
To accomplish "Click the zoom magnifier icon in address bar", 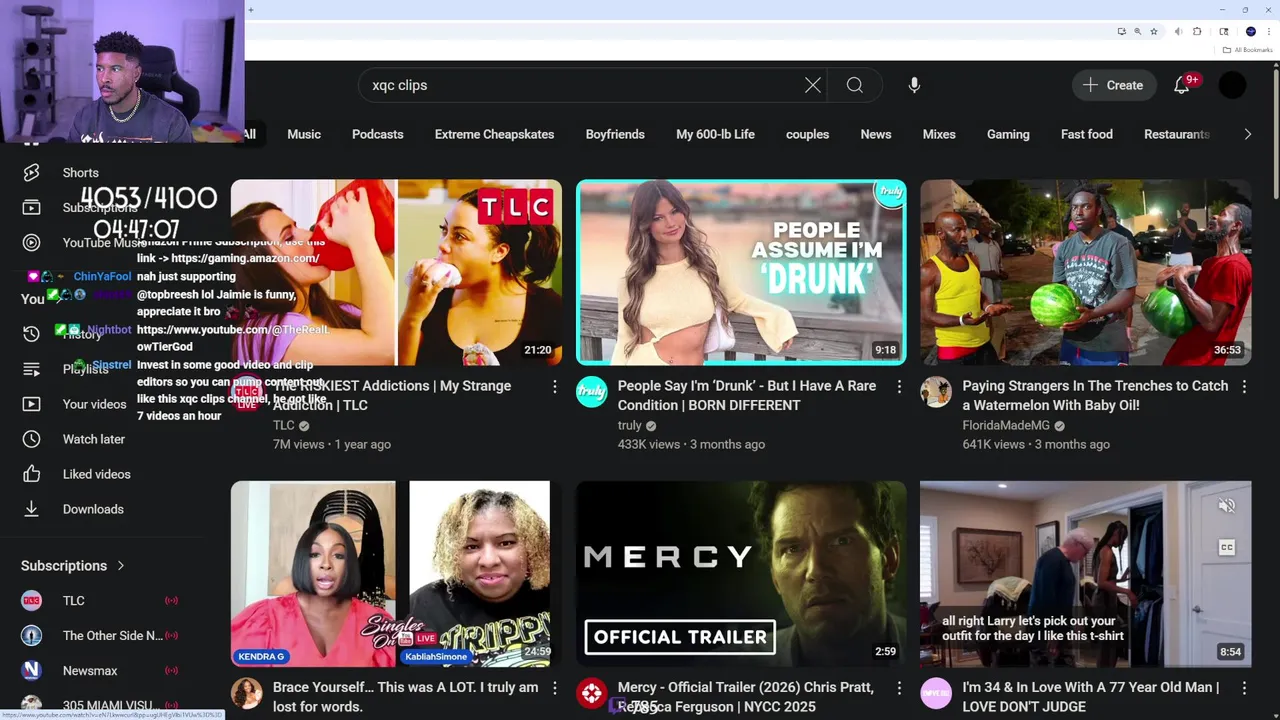I will pyautogui.click(x=1137, y=31).
